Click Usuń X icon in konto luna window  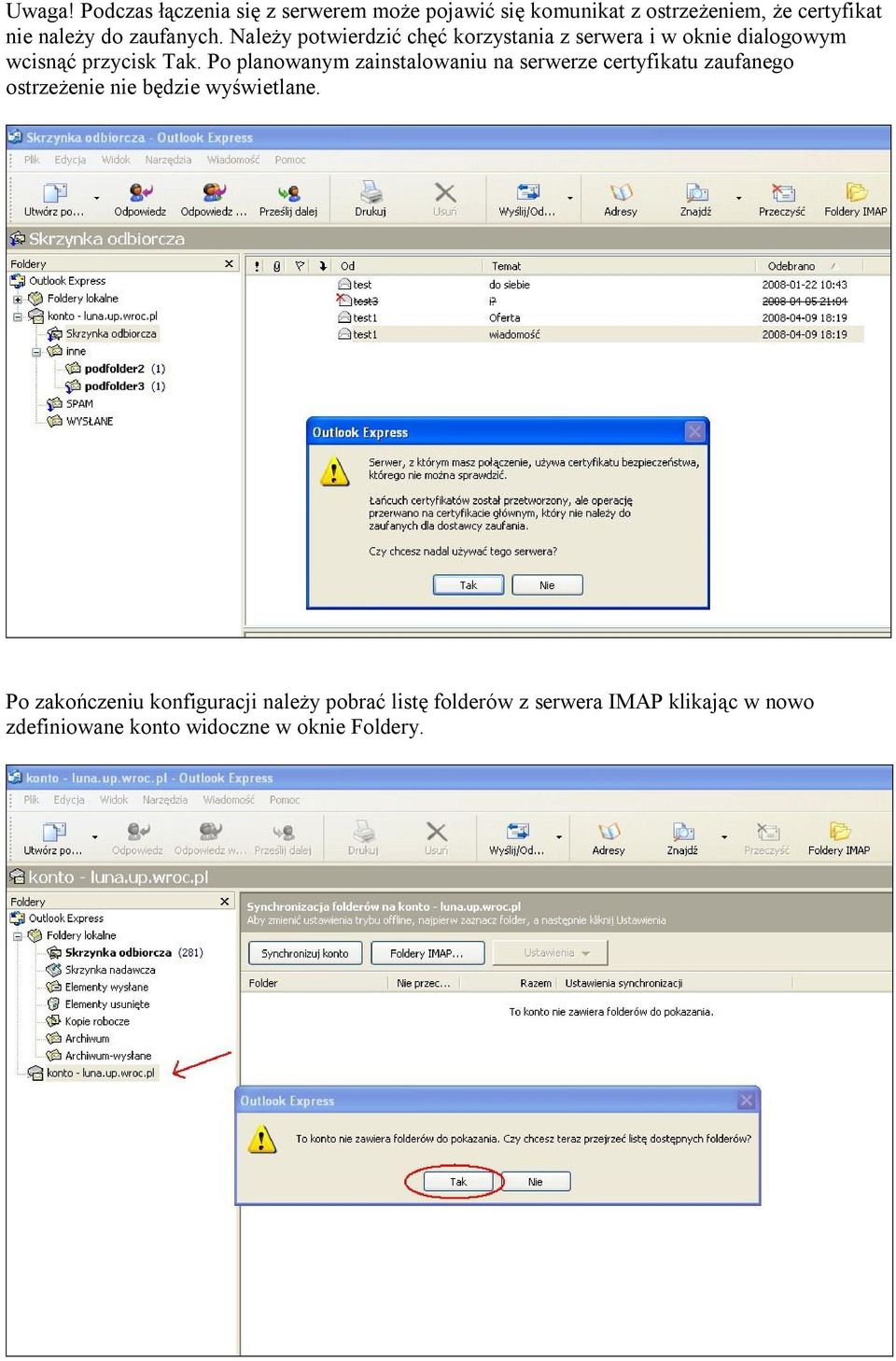[436, 831]
